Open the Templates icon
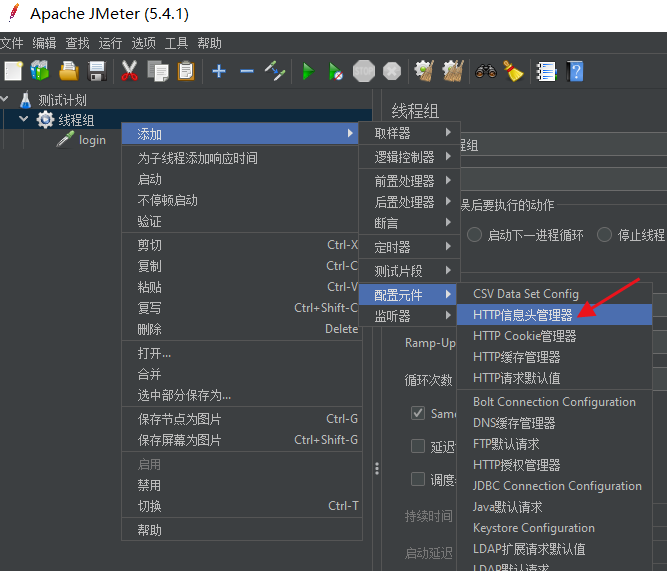667x571 pixels. point(40,71)
